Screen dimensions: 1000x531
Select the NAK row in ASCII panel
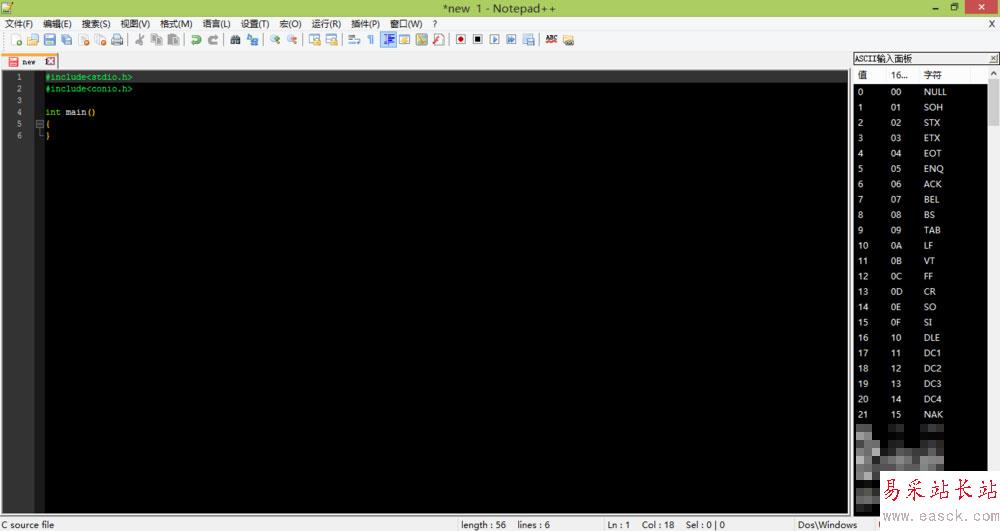[920, 414]
